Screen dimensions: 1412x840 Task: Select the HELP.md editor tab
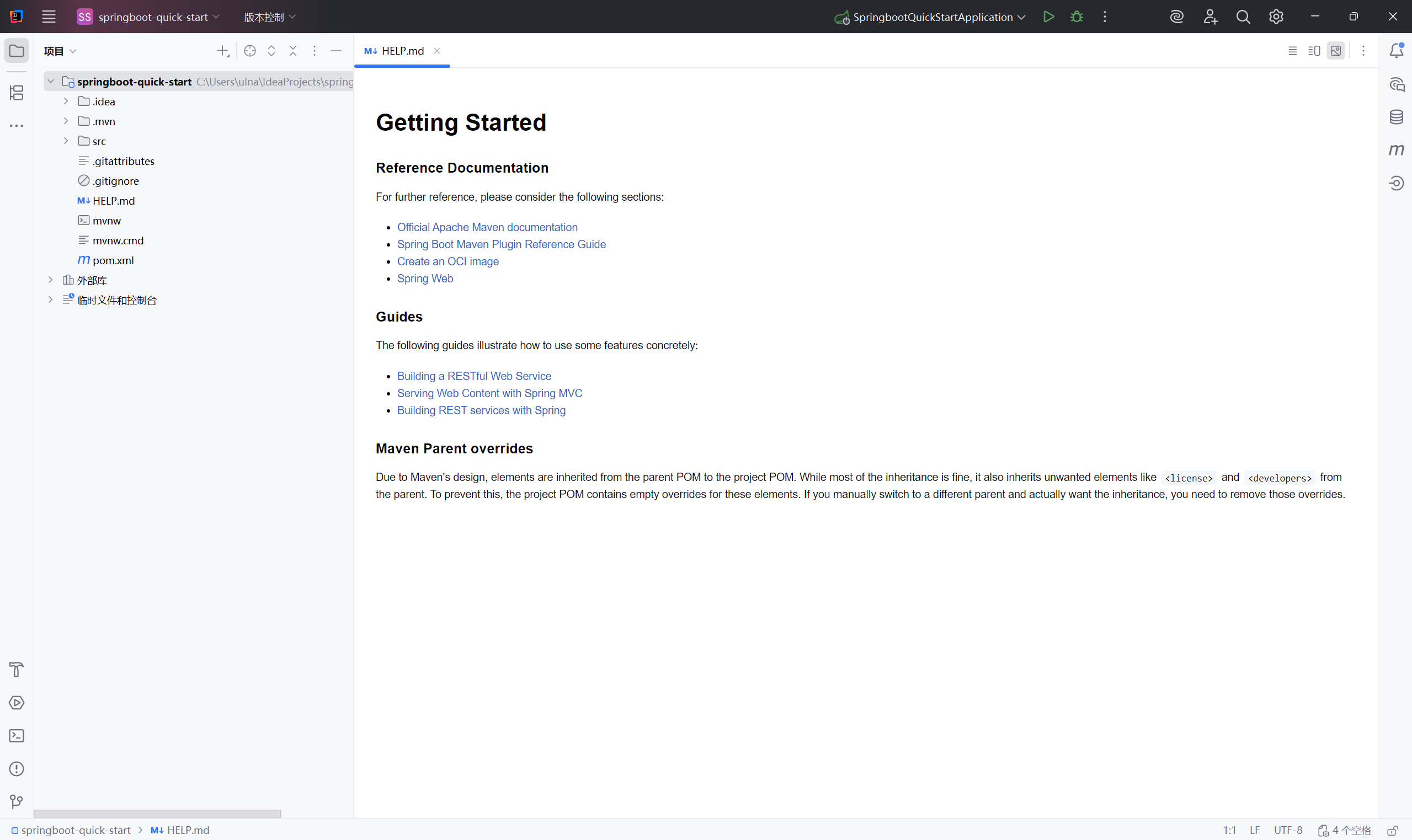click(401, 51)
